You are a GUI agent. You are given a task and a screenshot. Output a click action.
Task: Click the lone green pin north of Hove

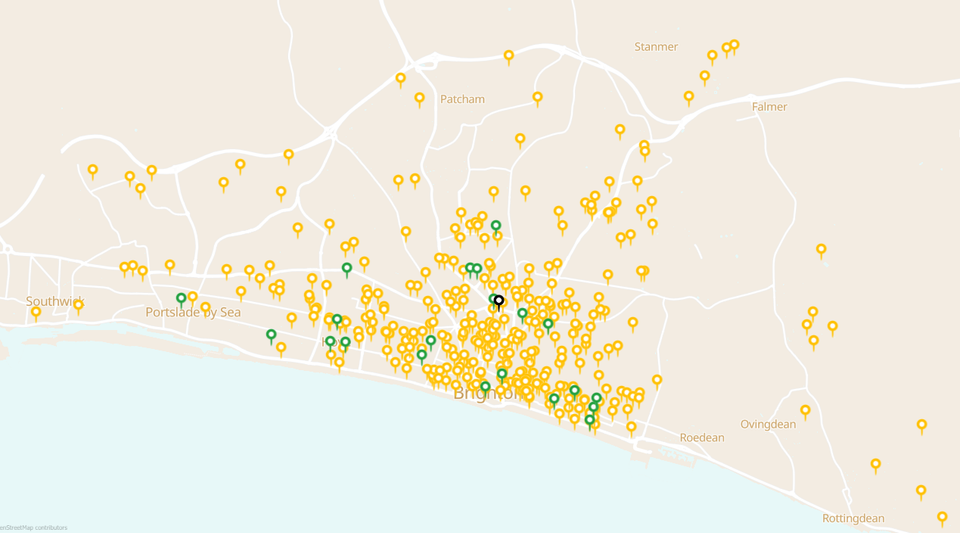[x=347, y=270]
